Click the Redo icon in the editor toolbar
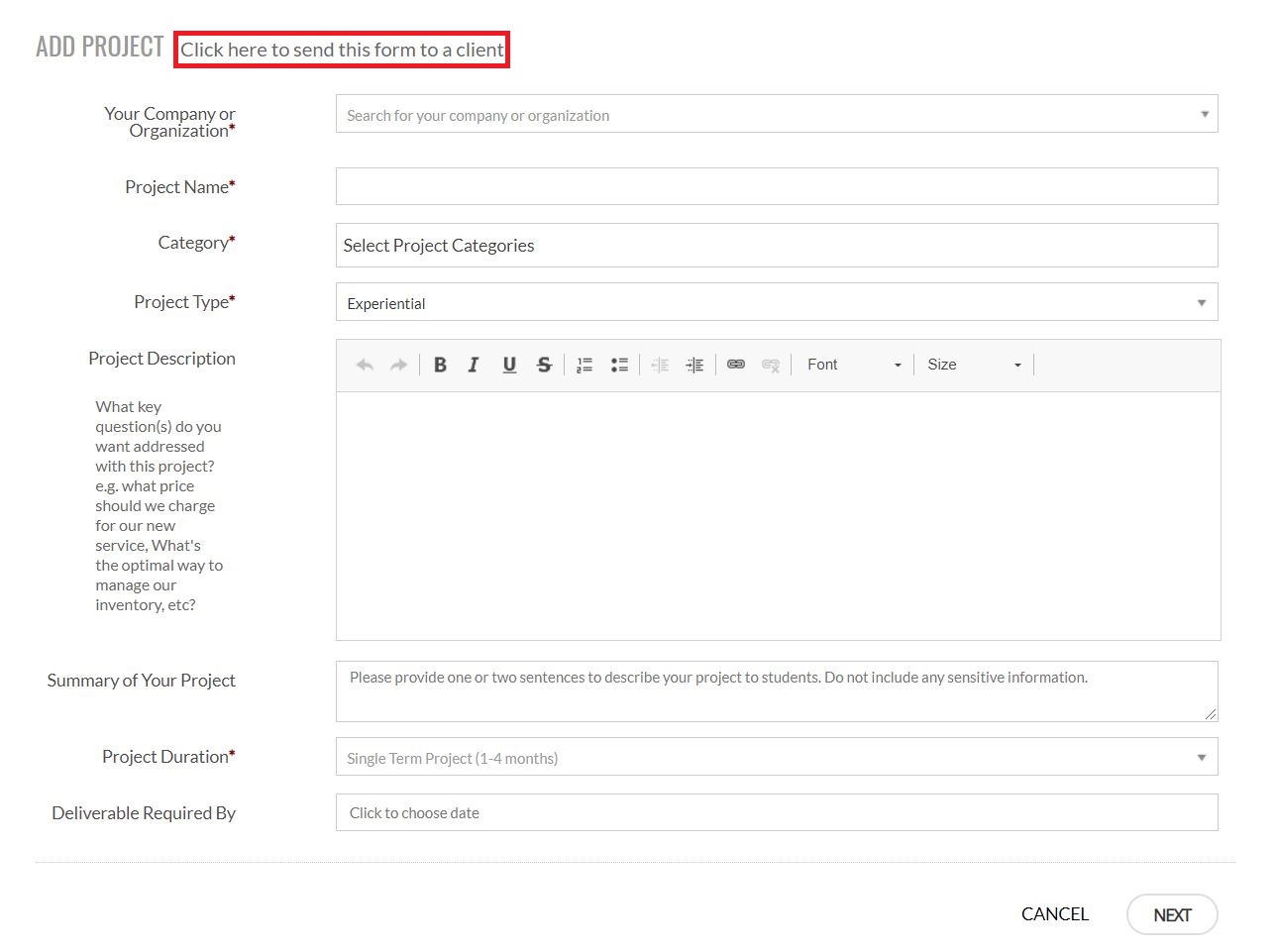This screenshot has height=952, width=1277. pyautogui.click(x=397, y=365)
